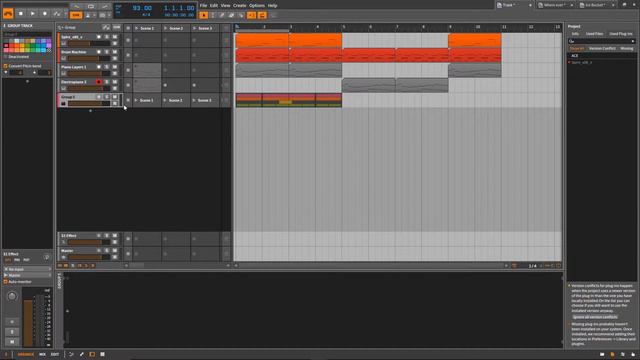Turn the pan knob in inspector
Screen dimensions: 640x360
click(x=12, y=296)
